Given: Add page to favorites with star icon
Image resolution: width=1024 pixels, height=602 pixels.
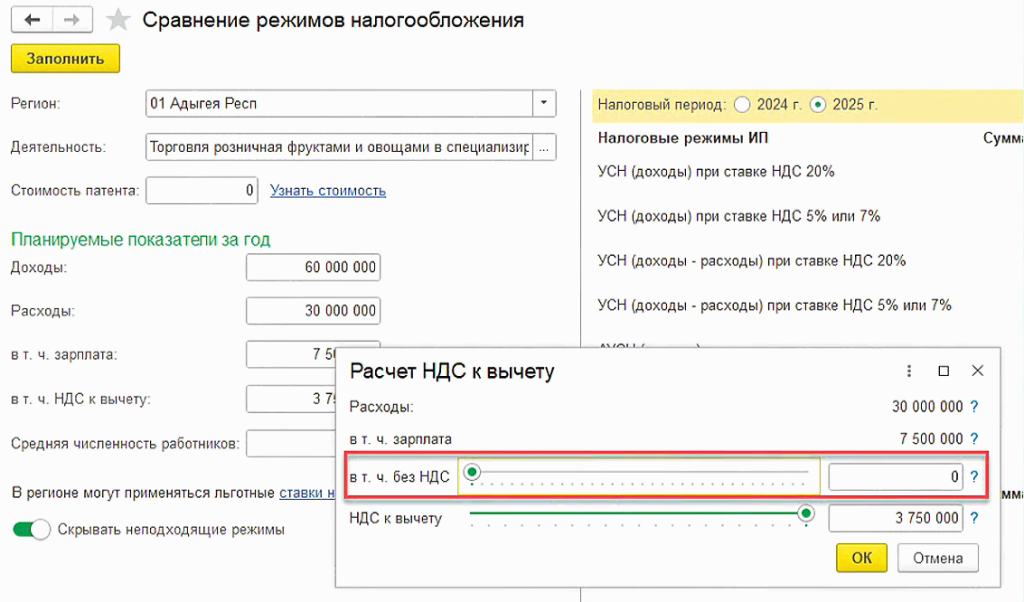Looking at the screenshot, I should click(118, 21).
